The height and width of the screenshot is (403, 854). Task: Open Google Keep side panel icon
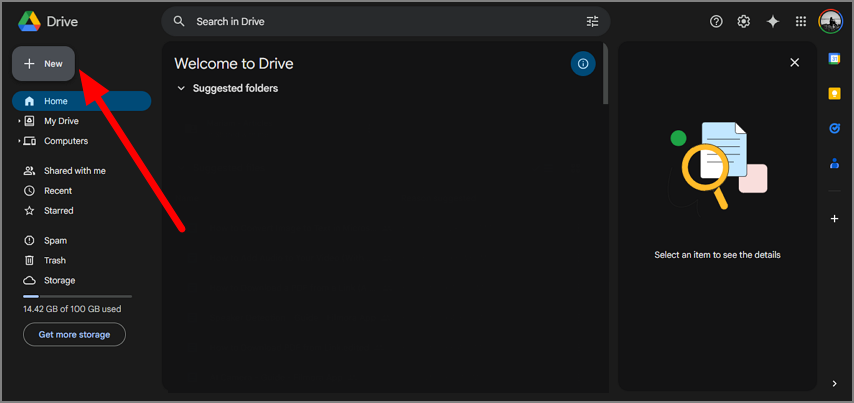pyautogui.click(x=834, y=94)
